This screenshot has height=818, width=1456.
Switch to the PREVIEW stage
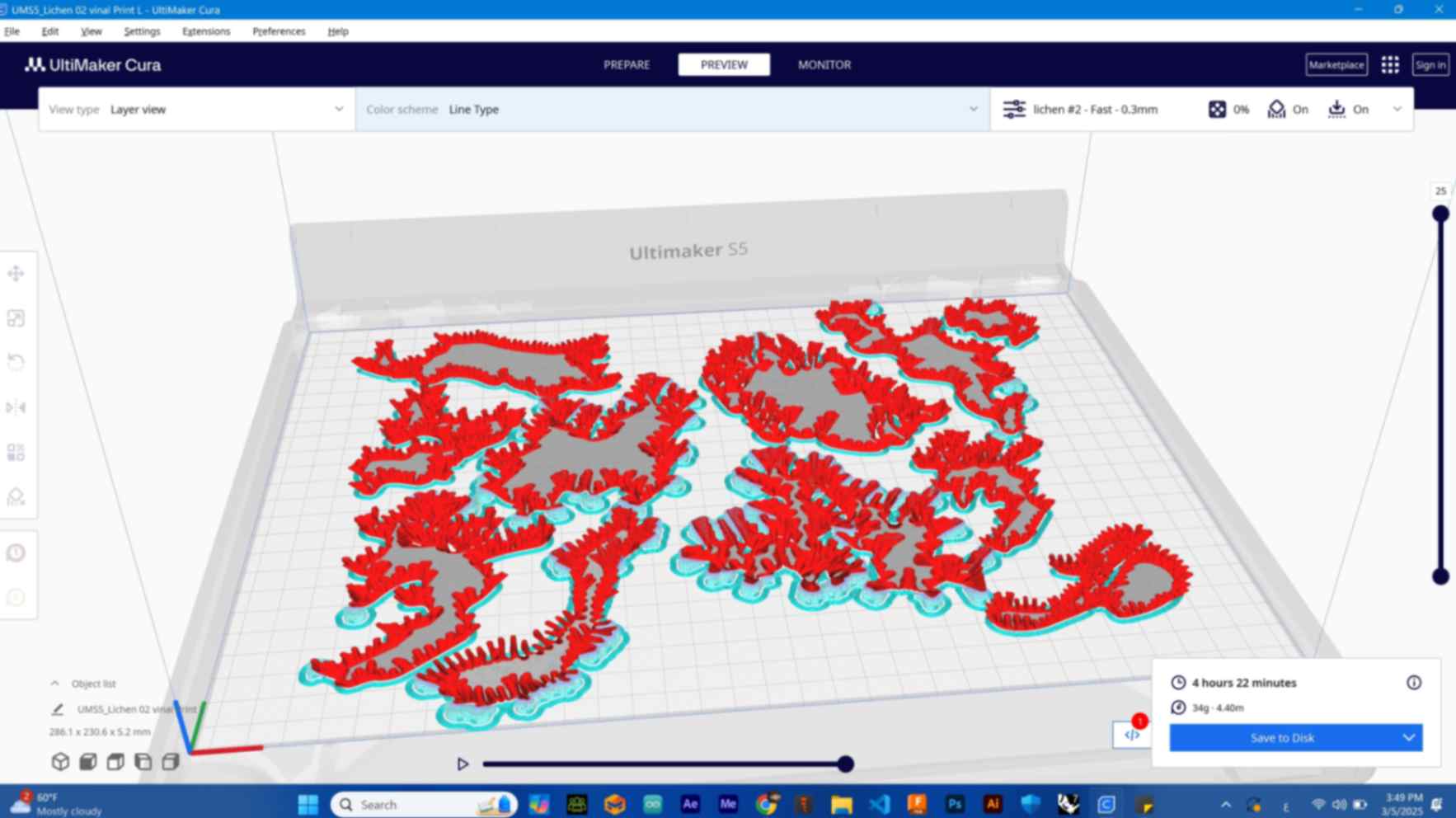pos(724,64)
